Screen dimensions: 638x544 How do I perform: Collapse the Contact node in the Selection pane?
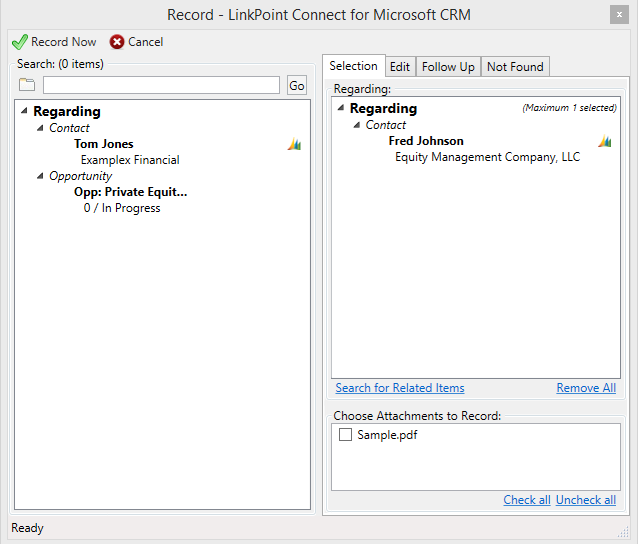[x=356, y=125]
